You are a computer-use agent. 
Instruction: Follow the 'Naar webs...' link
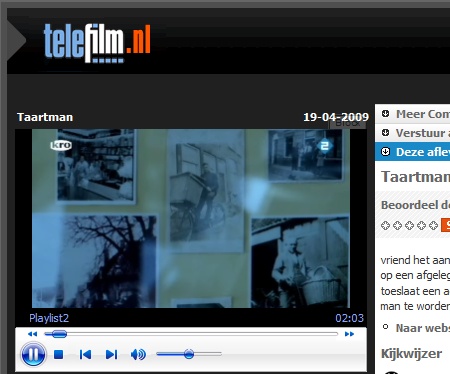tap(422, 328)
